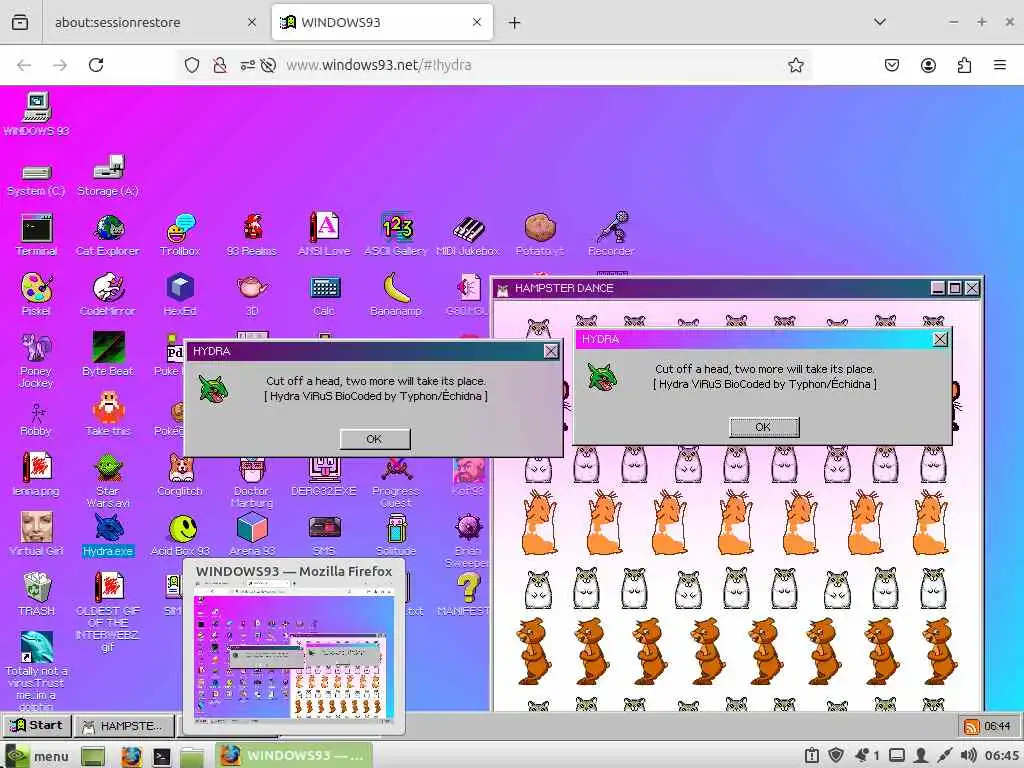Save page to Pocket icon
1024x768 pixels.
[x=892, y=65]
